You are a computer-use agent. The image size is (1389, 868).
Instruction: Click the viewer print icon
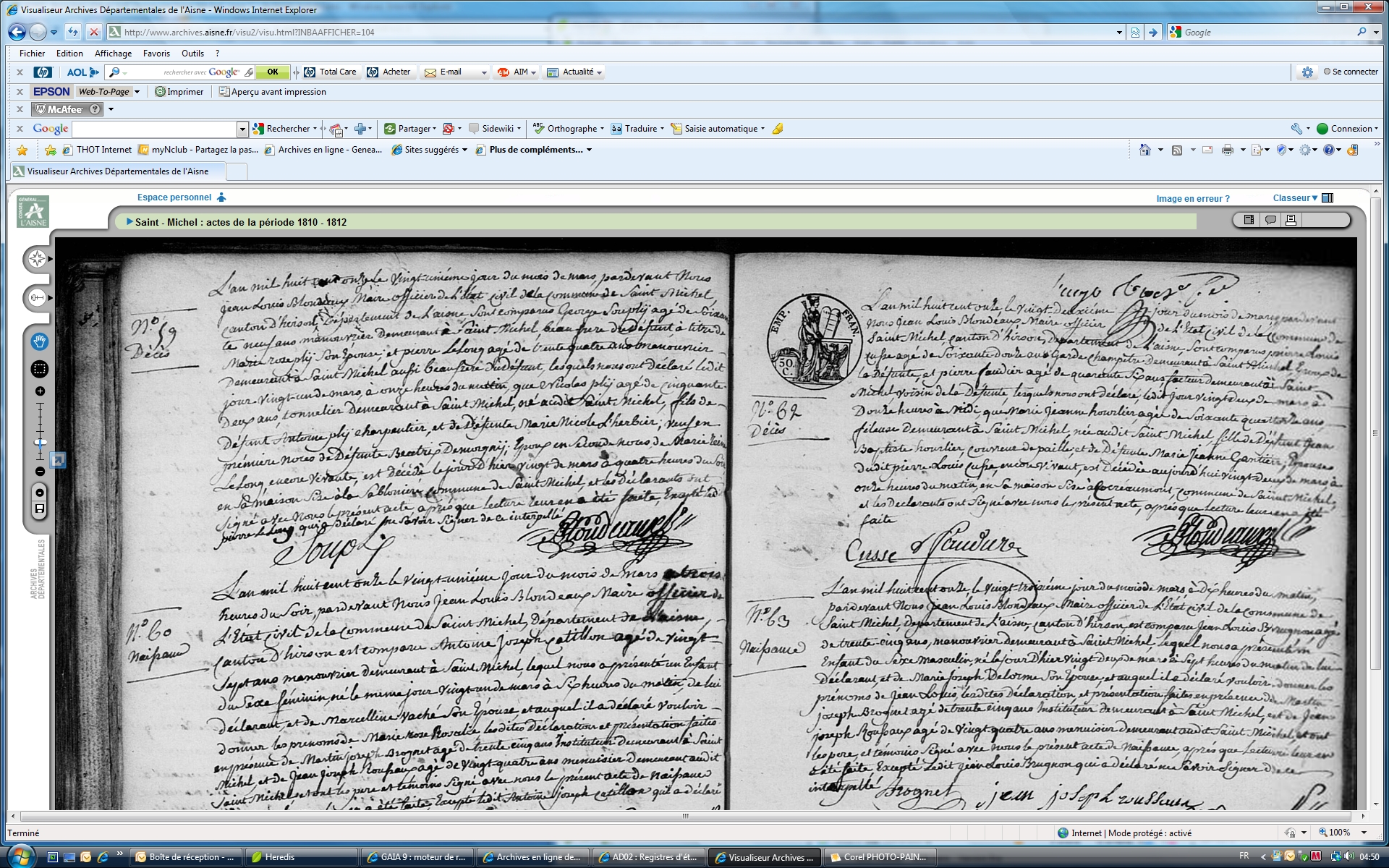coord(1291,220)
